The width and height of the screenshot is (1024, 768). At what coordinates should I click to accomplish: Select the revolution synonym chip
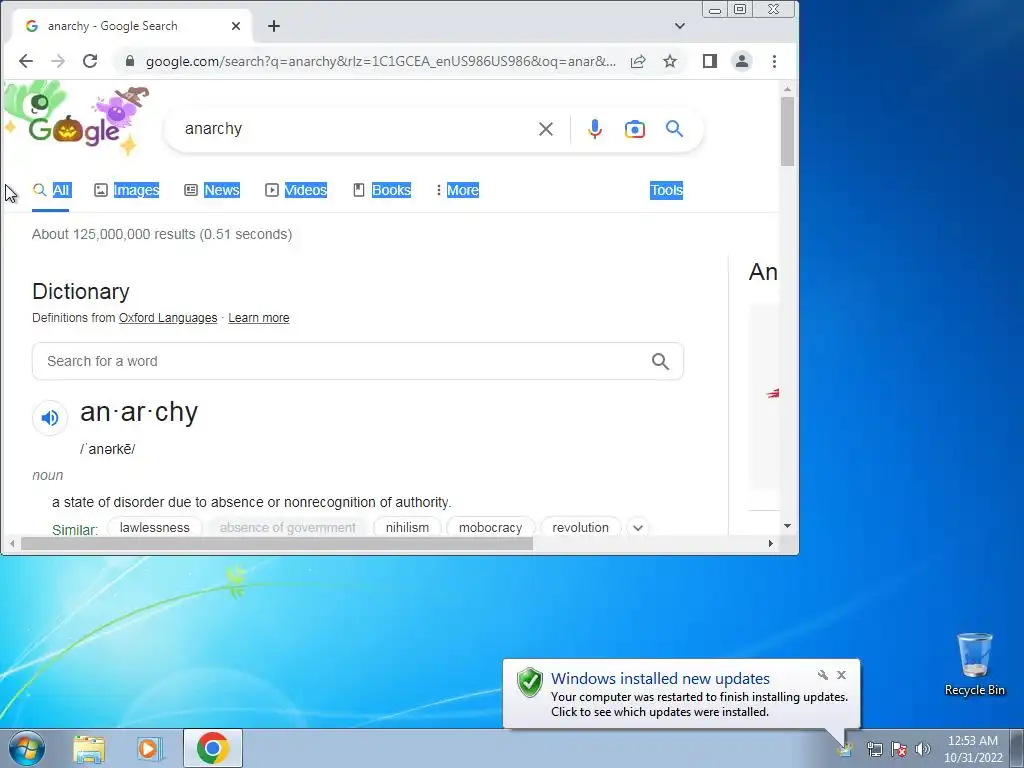pos(581,528)
